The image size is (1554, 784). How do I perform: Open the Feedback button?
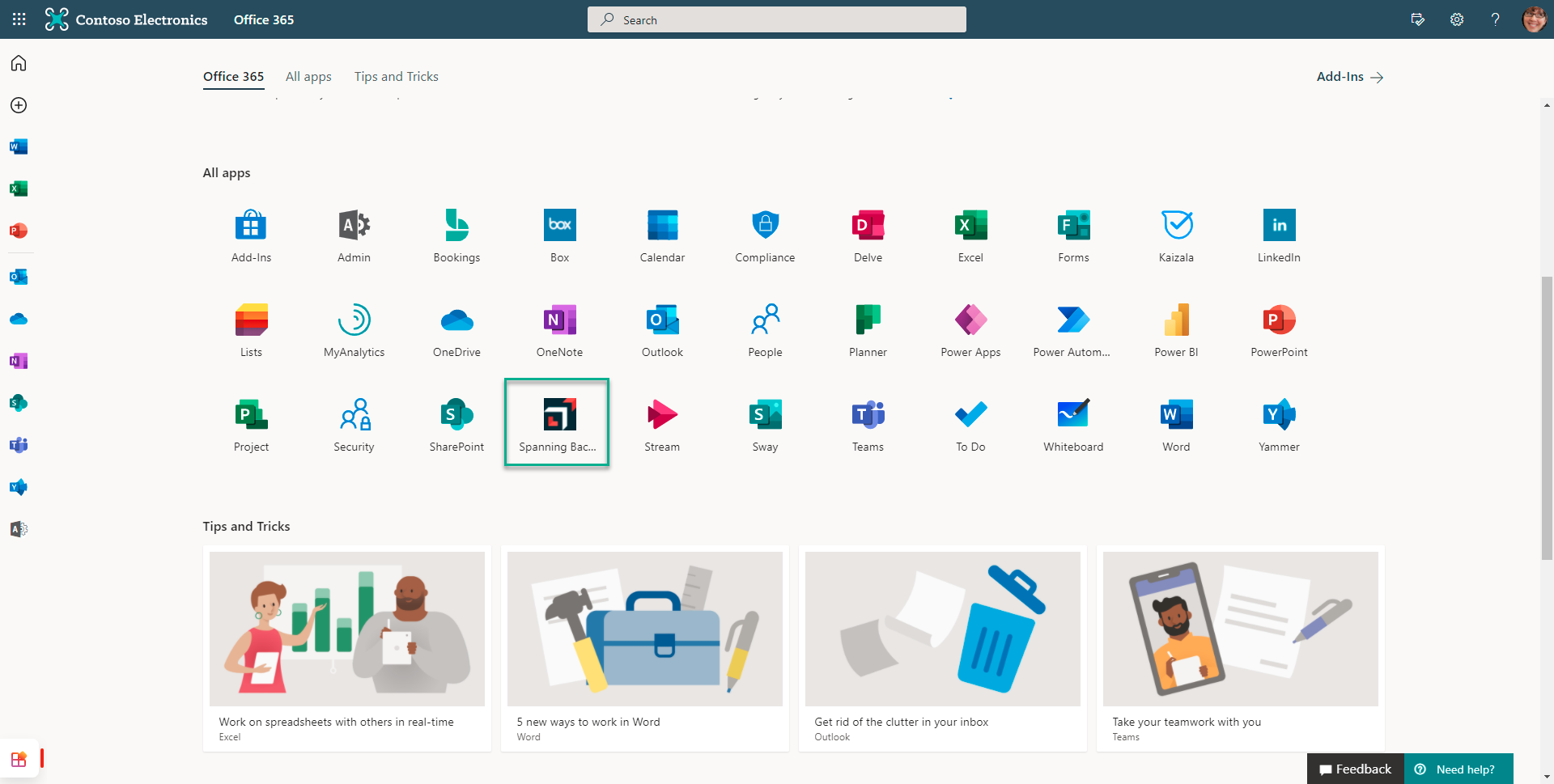(x=1356, y=769)
